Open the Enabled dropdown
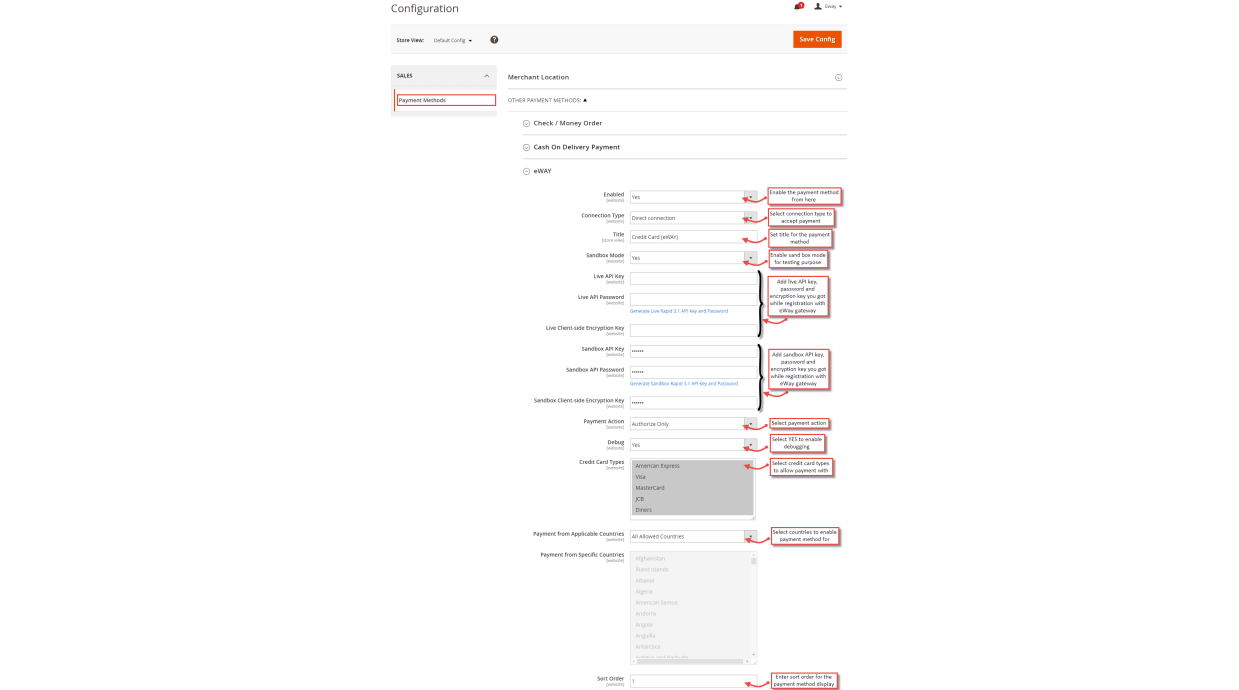 tap(693, 197)
